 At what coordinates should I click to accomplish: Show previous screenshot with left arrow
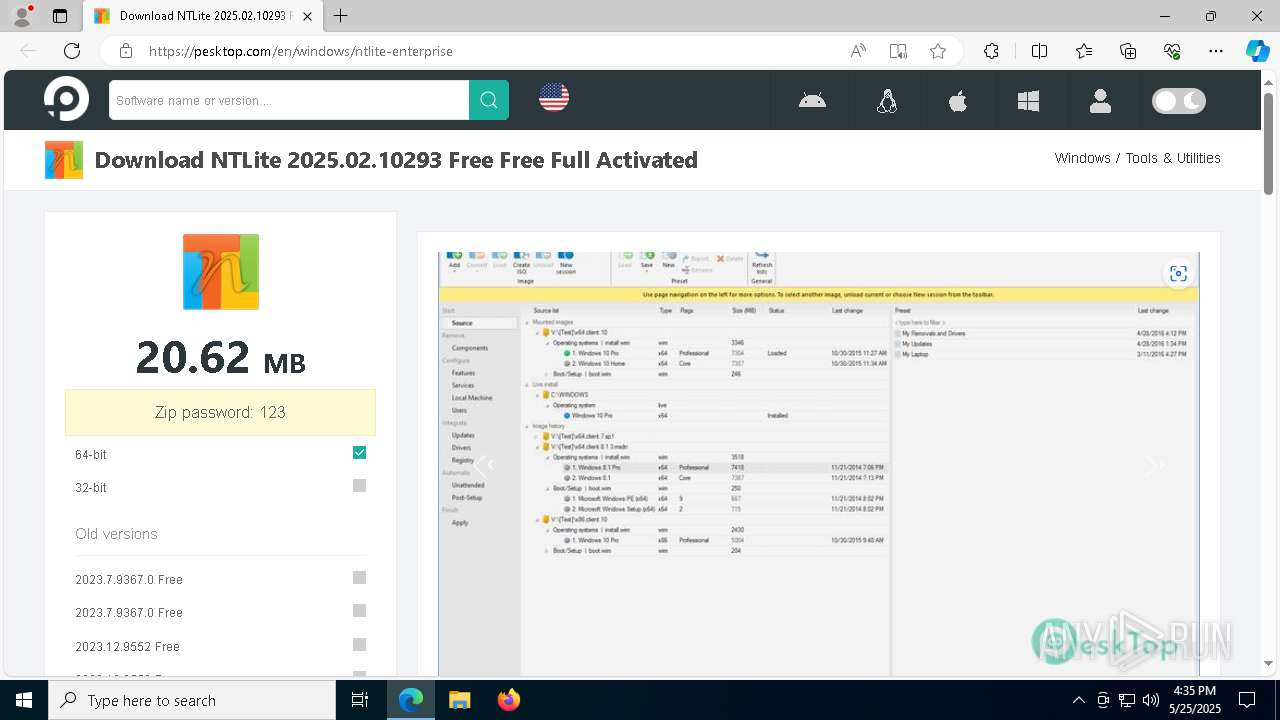pyautogui.click(x=484, y=464)
